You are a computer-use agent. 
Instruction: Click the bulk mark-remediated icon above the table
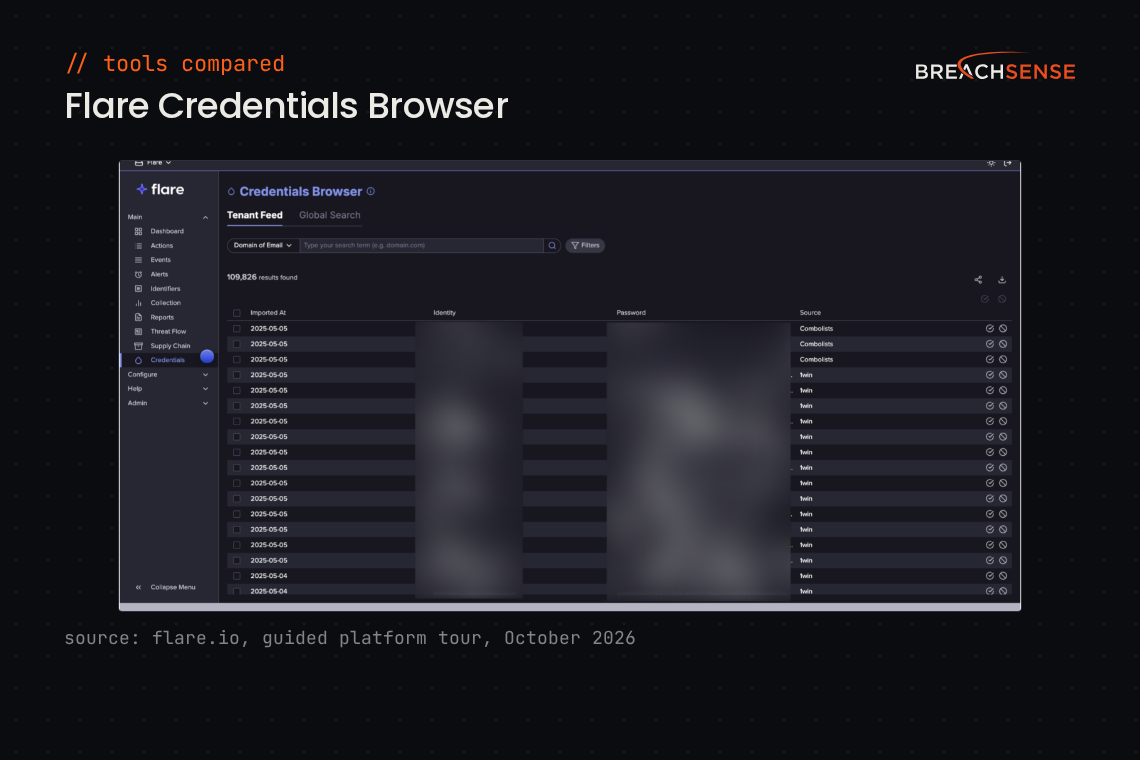click(x=984, y=299)
